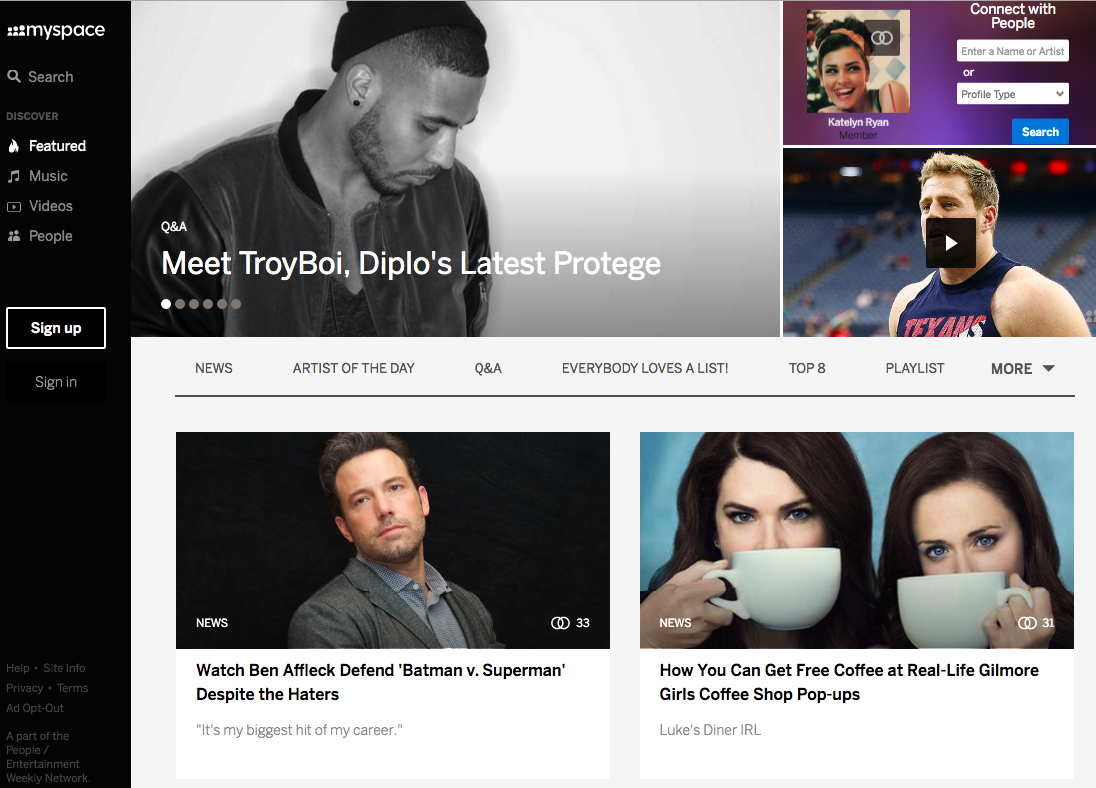Select the second carousel dot

(x=180, y=304)
